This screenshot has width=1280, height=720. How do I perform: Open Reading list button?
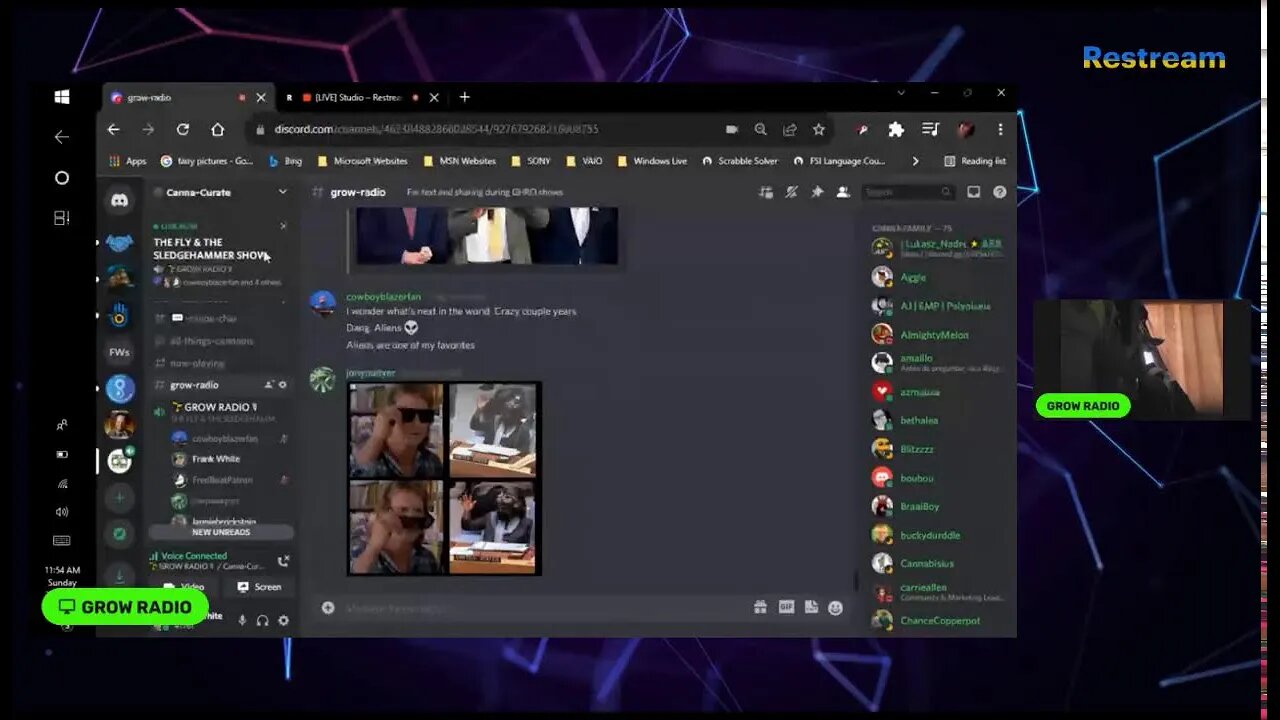pyautogui.click(x=975, y=161)
